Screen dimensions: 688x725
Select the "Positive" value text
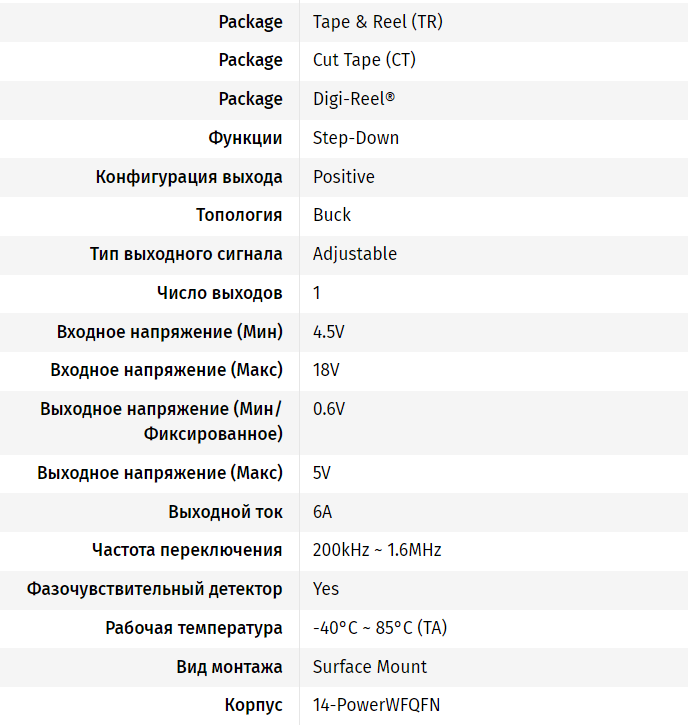point(344,177)
